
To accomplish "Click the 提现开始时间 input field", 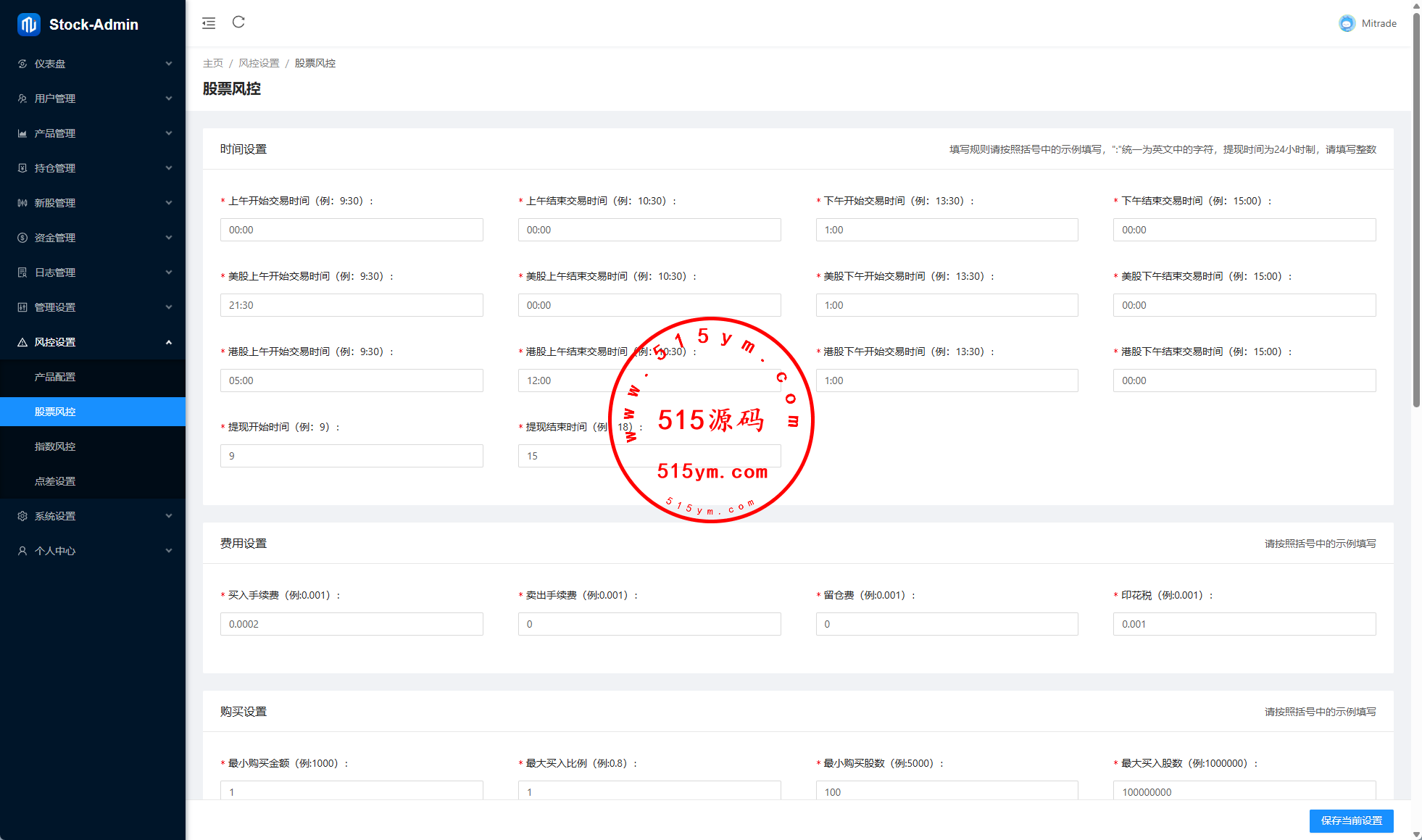I will tap(352, 456).
